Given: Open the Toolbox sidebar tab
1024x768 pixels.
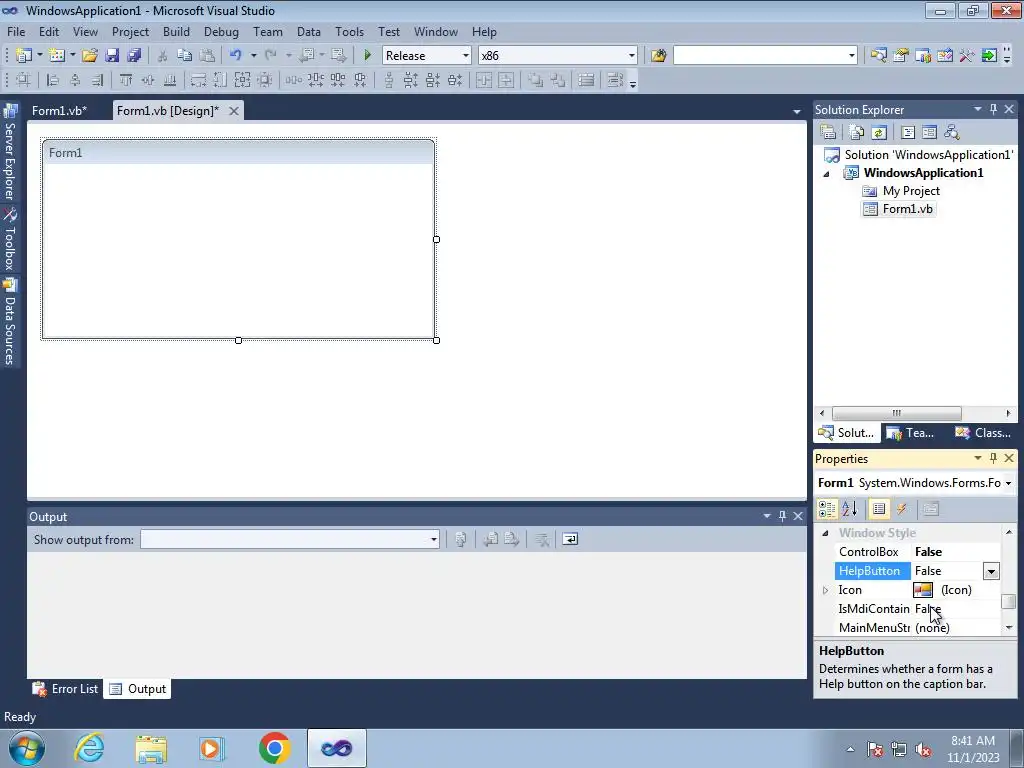Looking at the screenshot, I should (x=10, y=241).
